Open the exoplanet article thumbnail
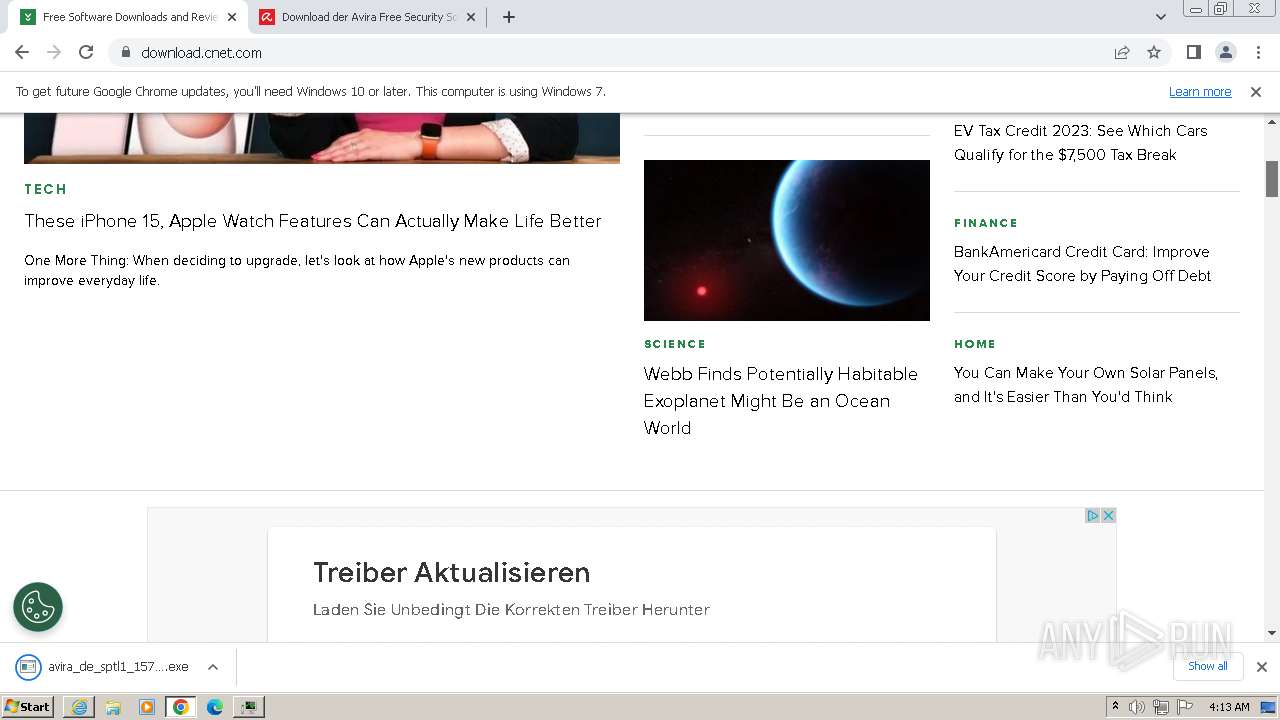Screen dimensions: 1280x720 pyautogui.click(x=787, y=240)
